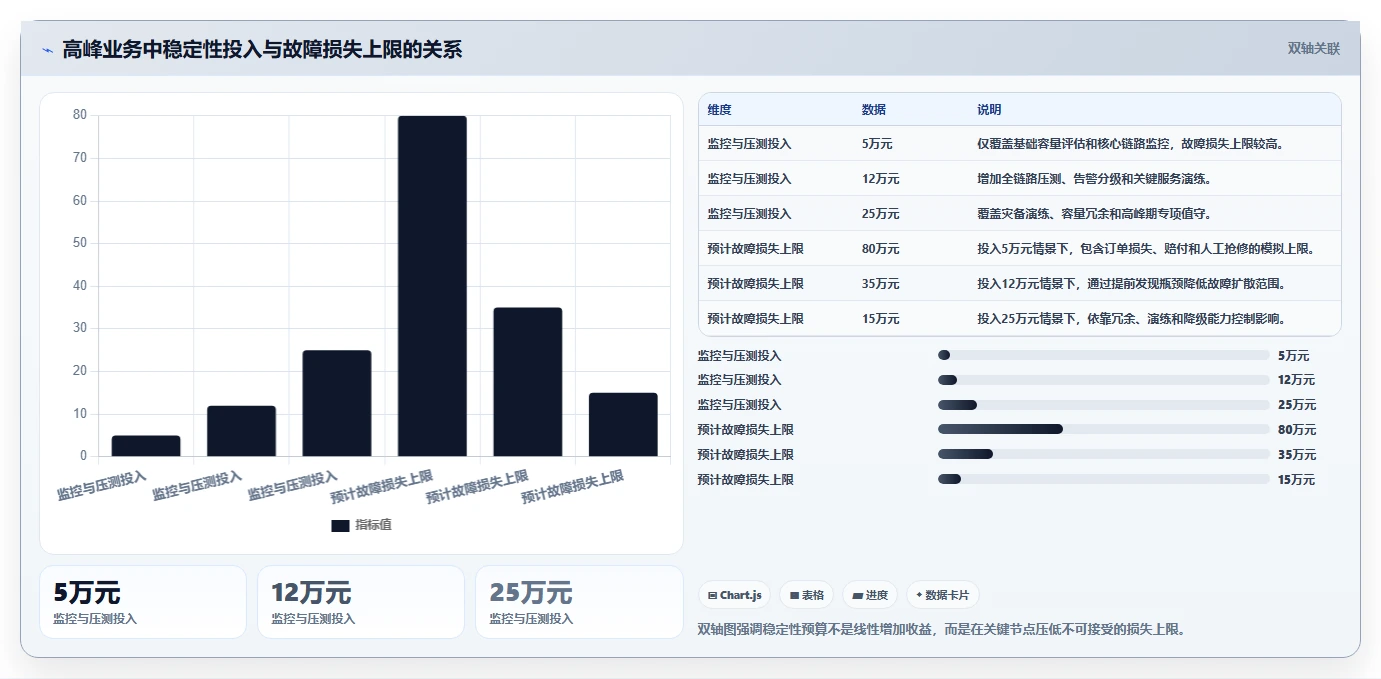The image size is (1381, 679).
Task: Click the chart bar with value 35
Action: click(528, 382)
